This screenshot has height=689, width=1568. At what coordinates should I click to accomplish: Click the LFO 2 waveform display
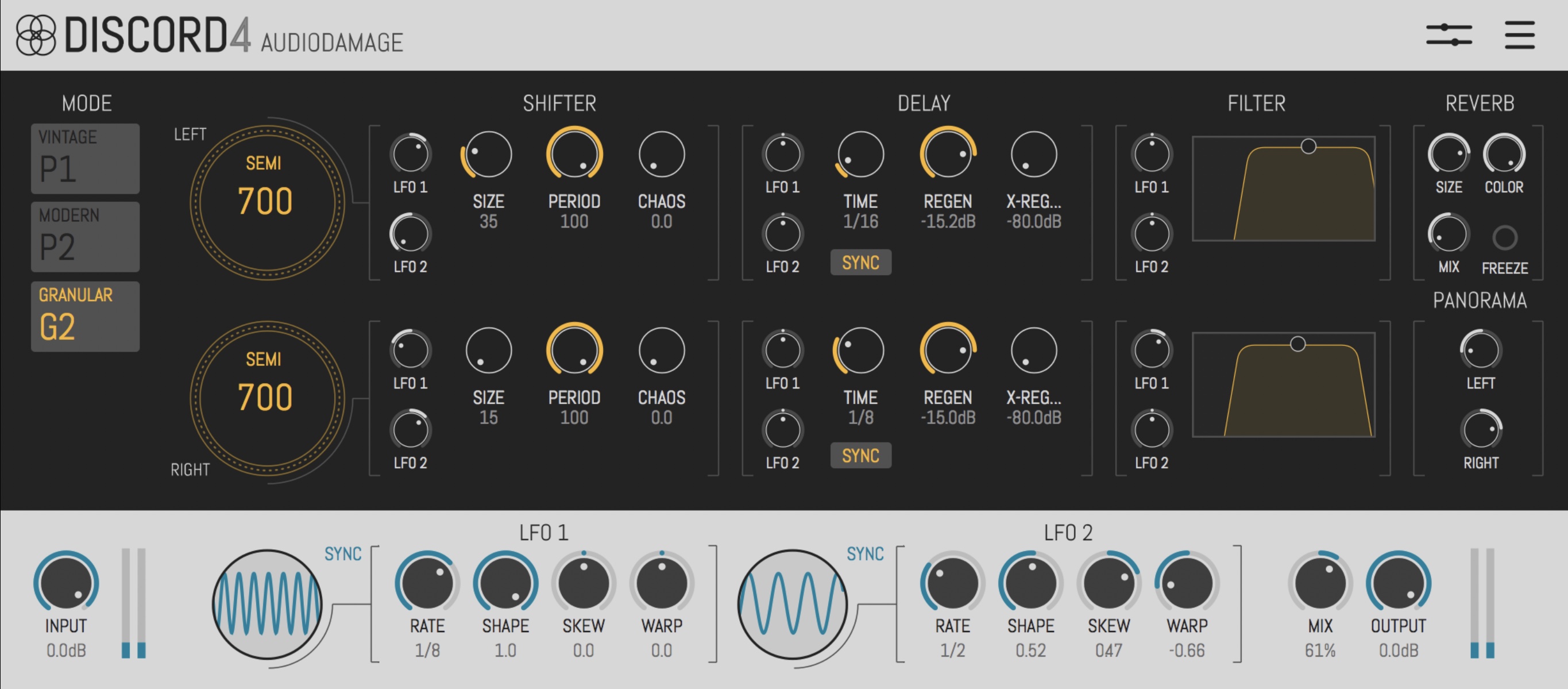(x=792, y=605)
